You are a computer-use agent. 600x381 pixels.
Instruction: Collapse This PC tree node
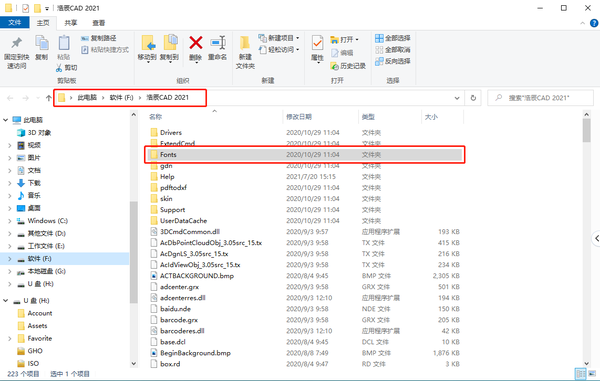point(5,120)
